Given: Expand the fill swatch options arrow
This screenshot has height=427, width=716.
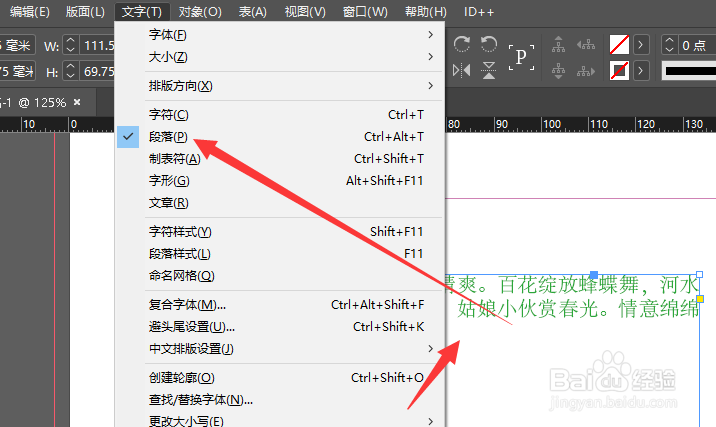Looking at the screenshot, I should (x=641, y=45).
